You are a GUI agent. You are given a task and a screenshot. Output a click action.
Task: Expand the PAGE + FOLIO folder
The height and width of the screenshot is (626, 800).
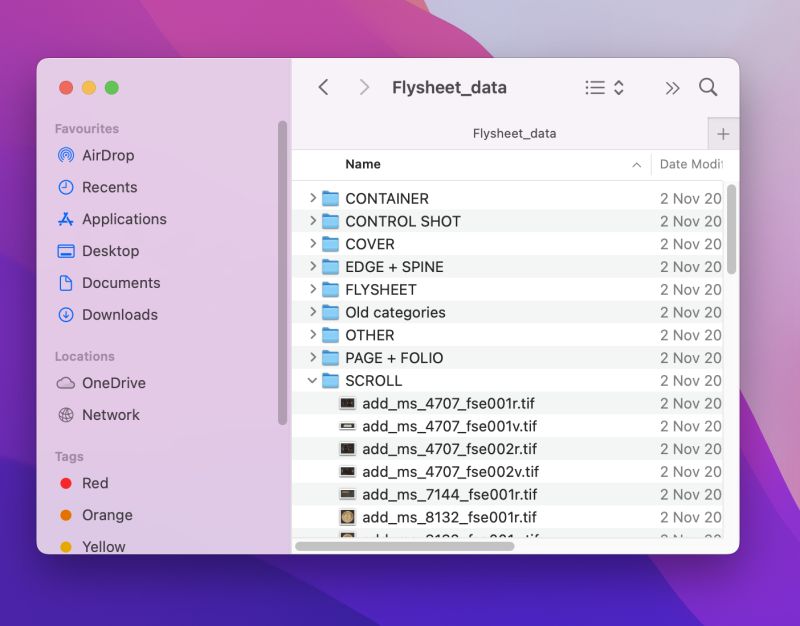point(313,358)
